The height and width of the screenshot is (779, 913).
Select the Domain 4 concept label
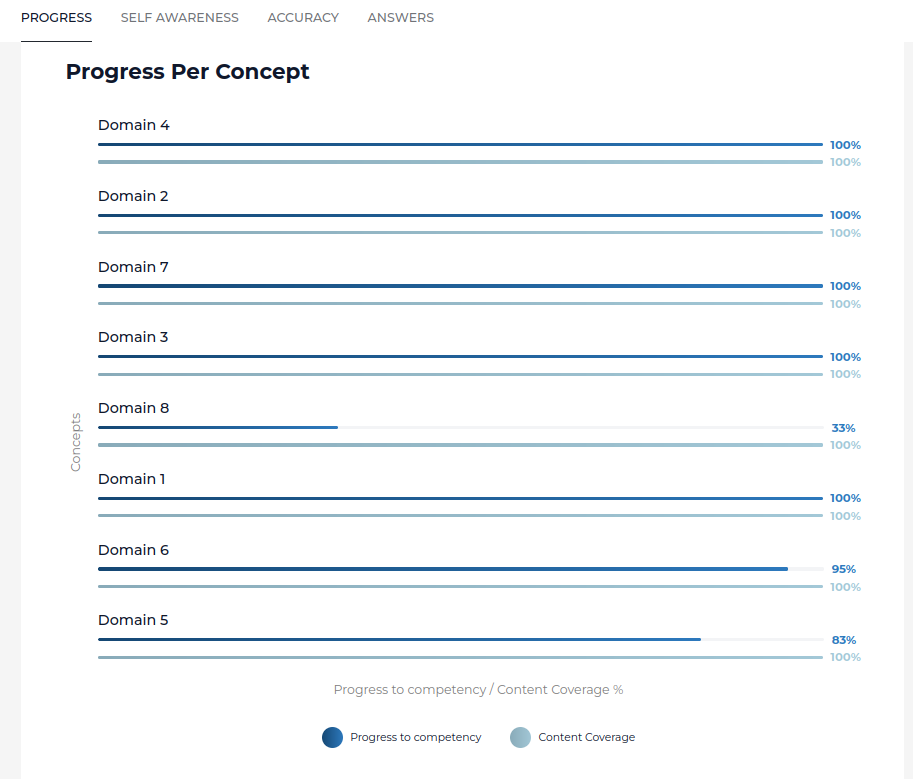tap(134, 125)
